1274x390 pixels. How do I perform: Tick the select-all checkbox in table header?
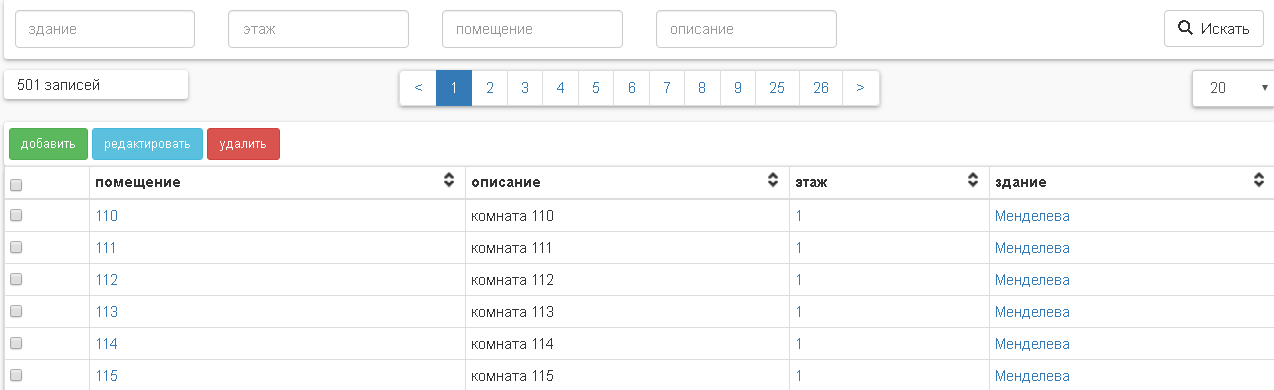click(x=16, y=184)
